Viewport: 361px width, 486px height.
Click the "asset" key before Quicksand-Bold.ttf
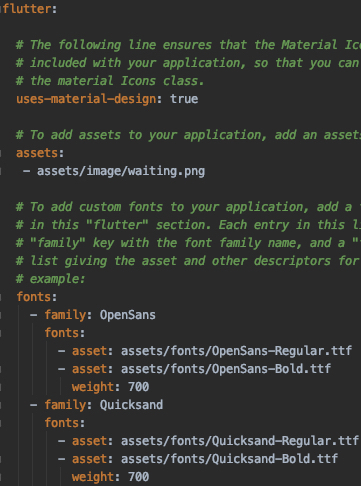click(x=89, y=459)
